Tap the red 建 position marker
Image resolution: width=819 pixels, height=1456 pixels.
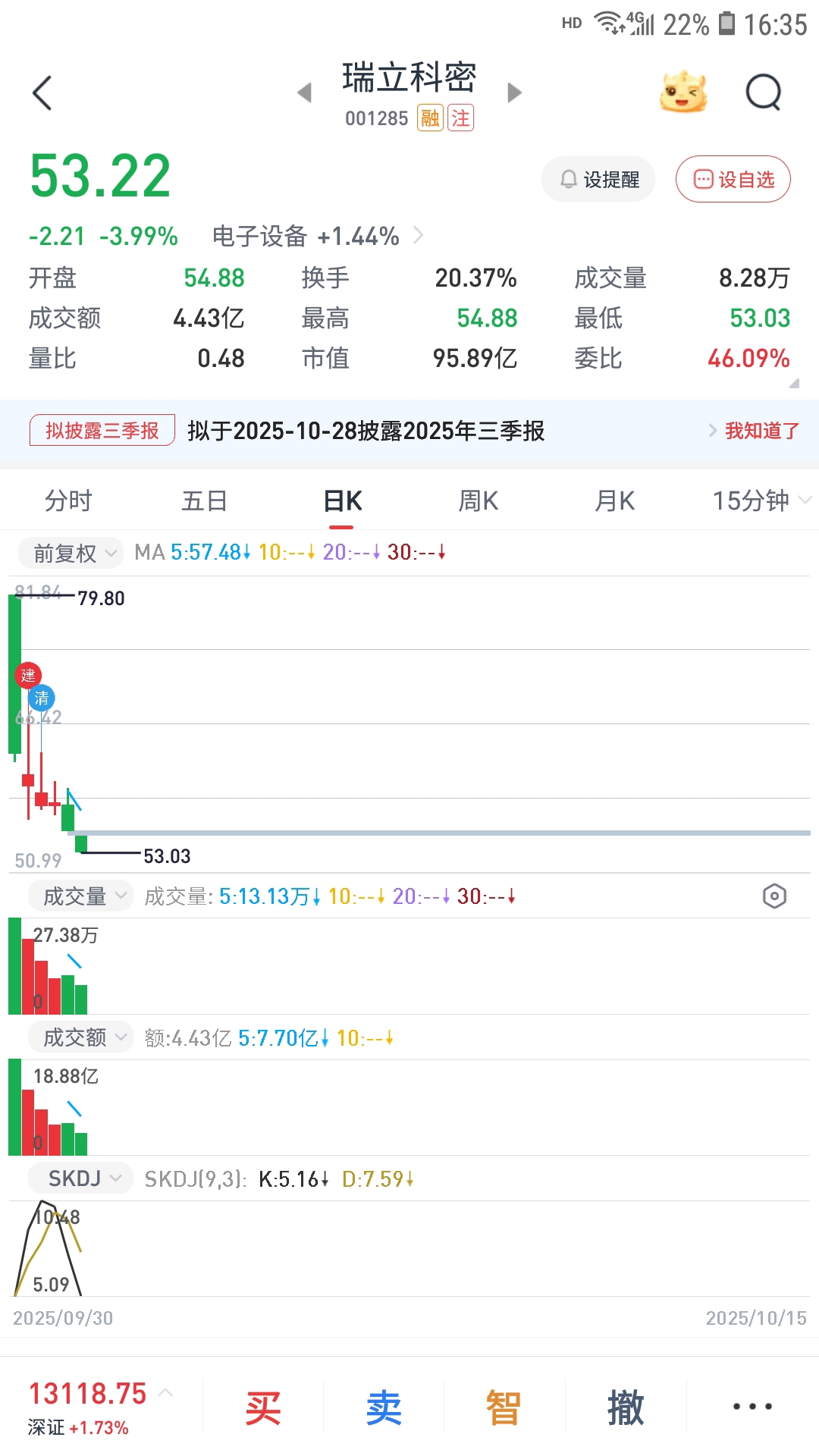click(28, 675)
